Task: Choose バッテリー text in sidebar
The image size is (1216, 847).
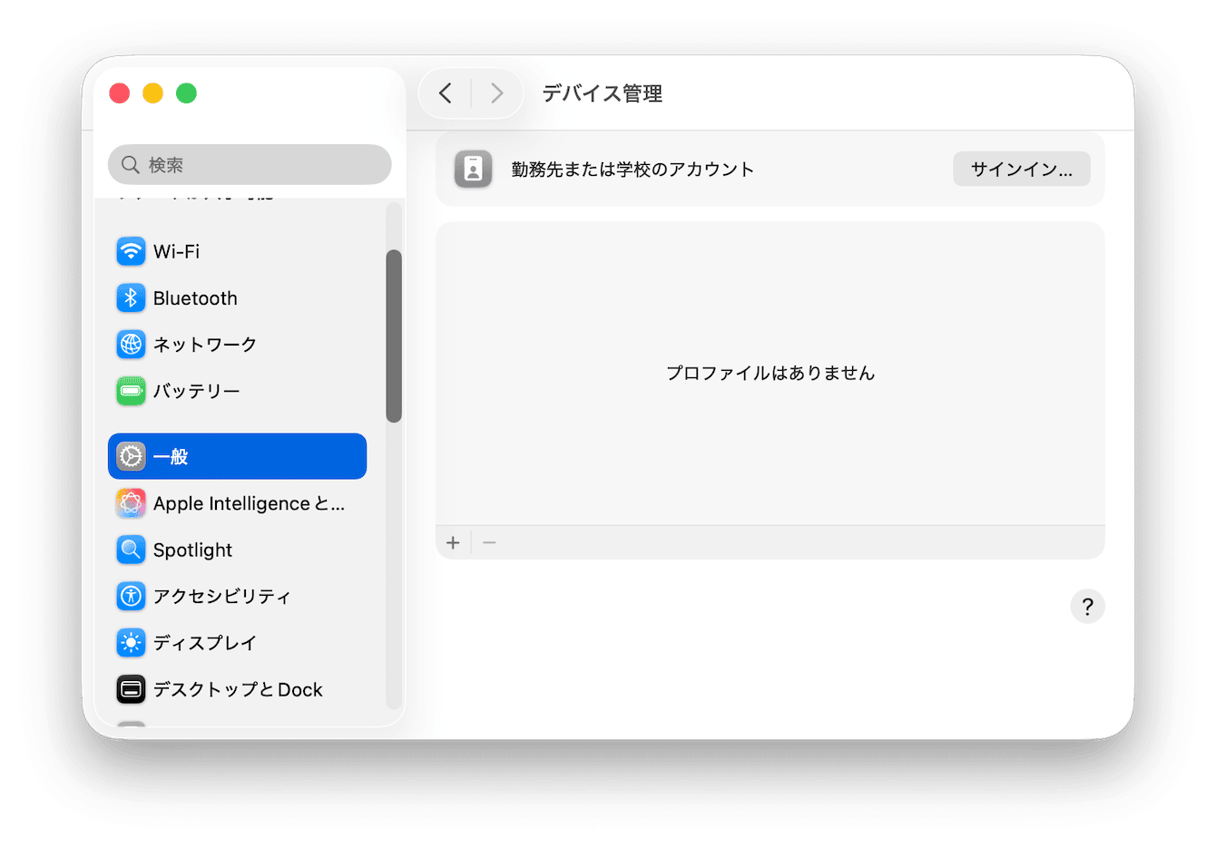Action: (x=196, y=391)
